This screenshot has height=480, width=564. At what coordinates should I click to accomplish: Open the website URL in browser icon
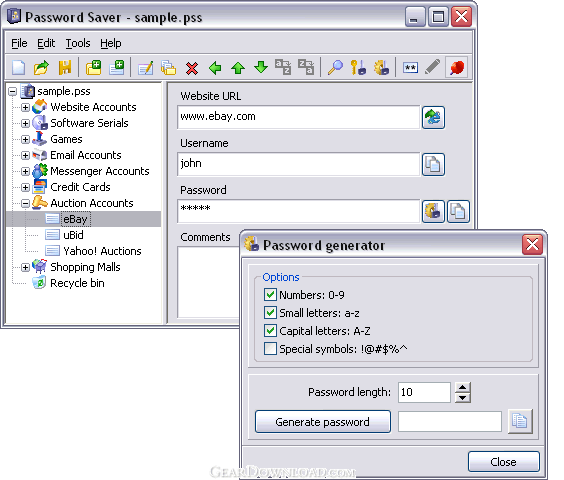point(433,117)
